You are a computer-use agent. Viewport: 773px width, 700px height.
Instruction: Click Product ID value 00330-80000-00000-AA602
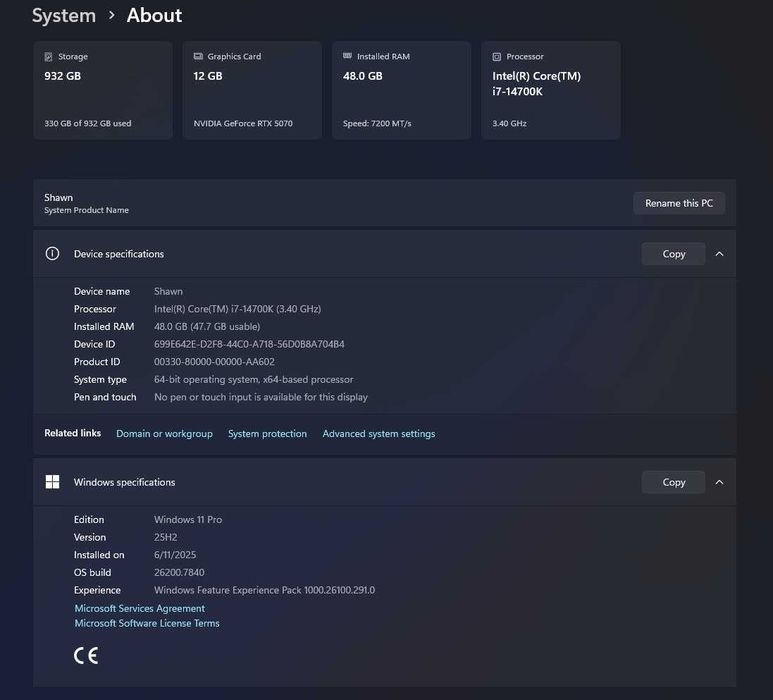[214, 362]
